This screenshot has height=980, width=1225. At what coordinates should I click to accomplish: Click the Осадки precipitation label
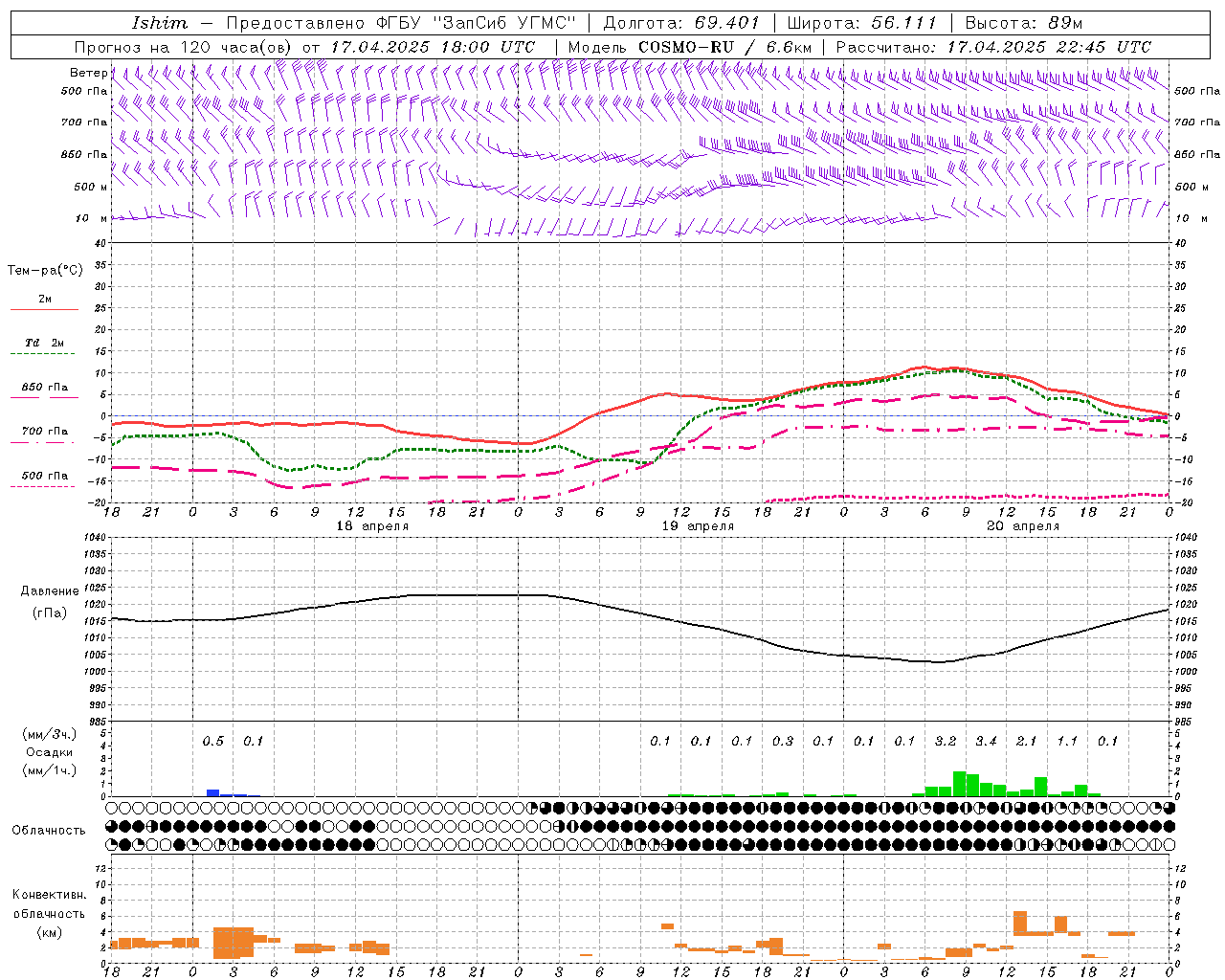[50, 752]
